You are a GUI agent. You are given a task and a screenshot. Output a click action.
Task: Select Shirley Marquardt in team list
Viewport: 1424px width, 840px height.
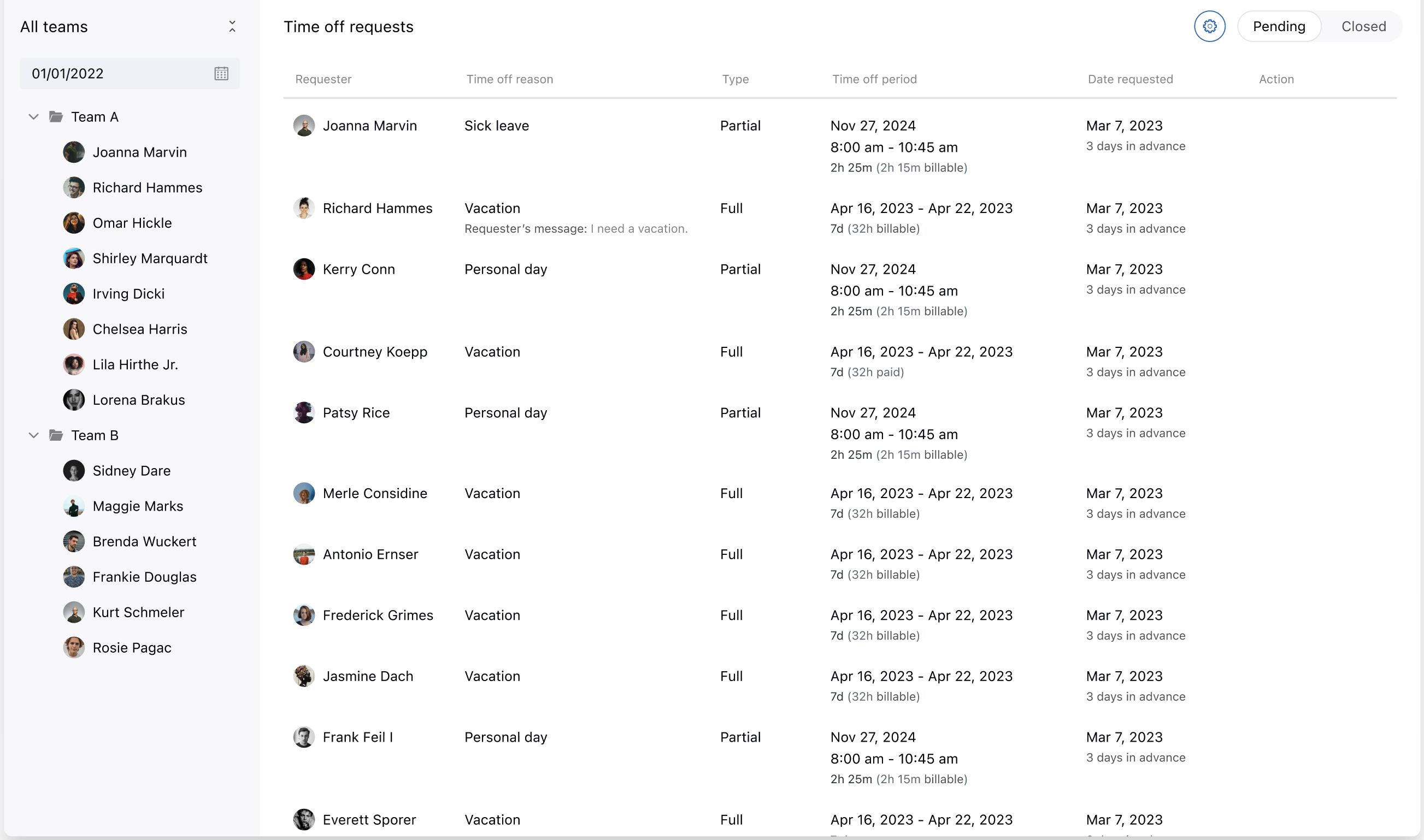coord(150,259)
